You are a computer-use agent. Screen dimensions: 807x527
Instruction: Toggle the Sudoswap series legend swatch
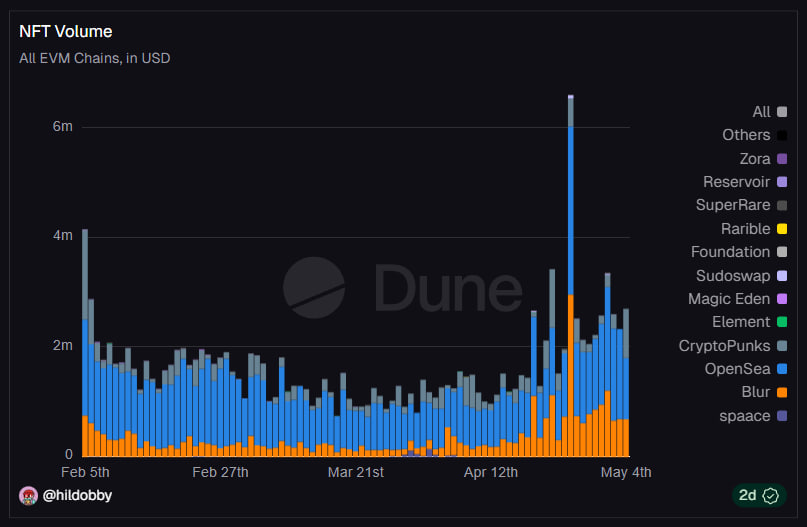pyautogui.click(x=782, y=275)
